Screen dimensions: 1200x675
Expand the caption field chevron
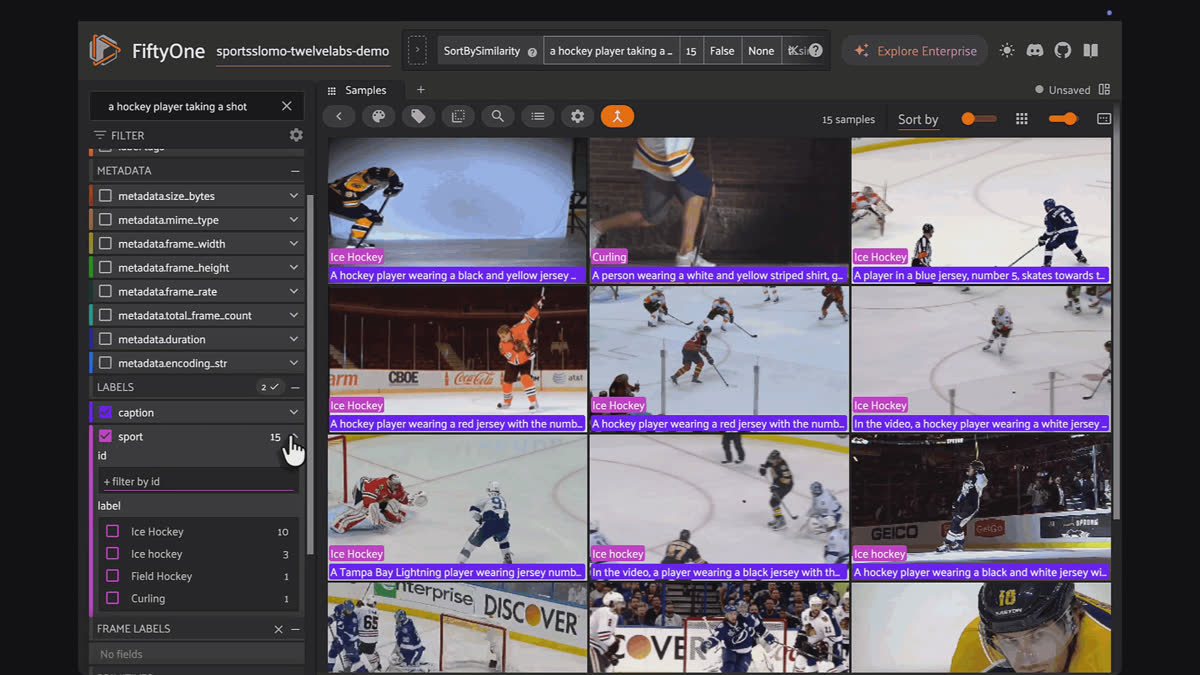[x=294, y=412]
